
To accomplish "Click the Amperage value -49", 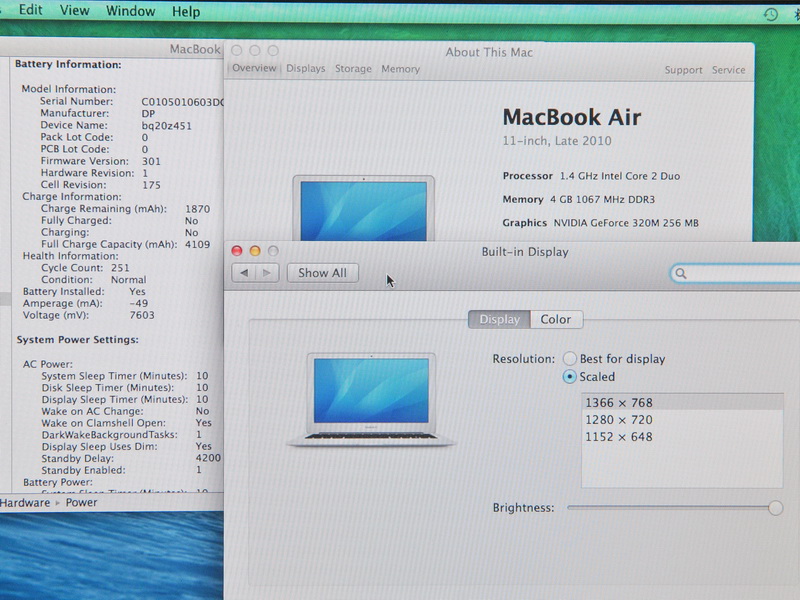I will (x=138, y=303).
